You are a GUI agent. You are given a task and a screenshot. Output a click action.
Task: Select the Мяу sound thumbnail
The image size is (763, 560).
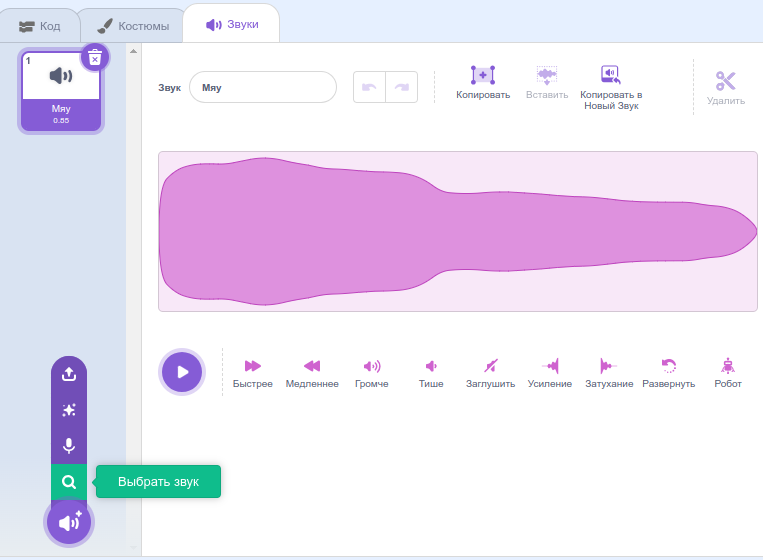[x=61, y=91]
